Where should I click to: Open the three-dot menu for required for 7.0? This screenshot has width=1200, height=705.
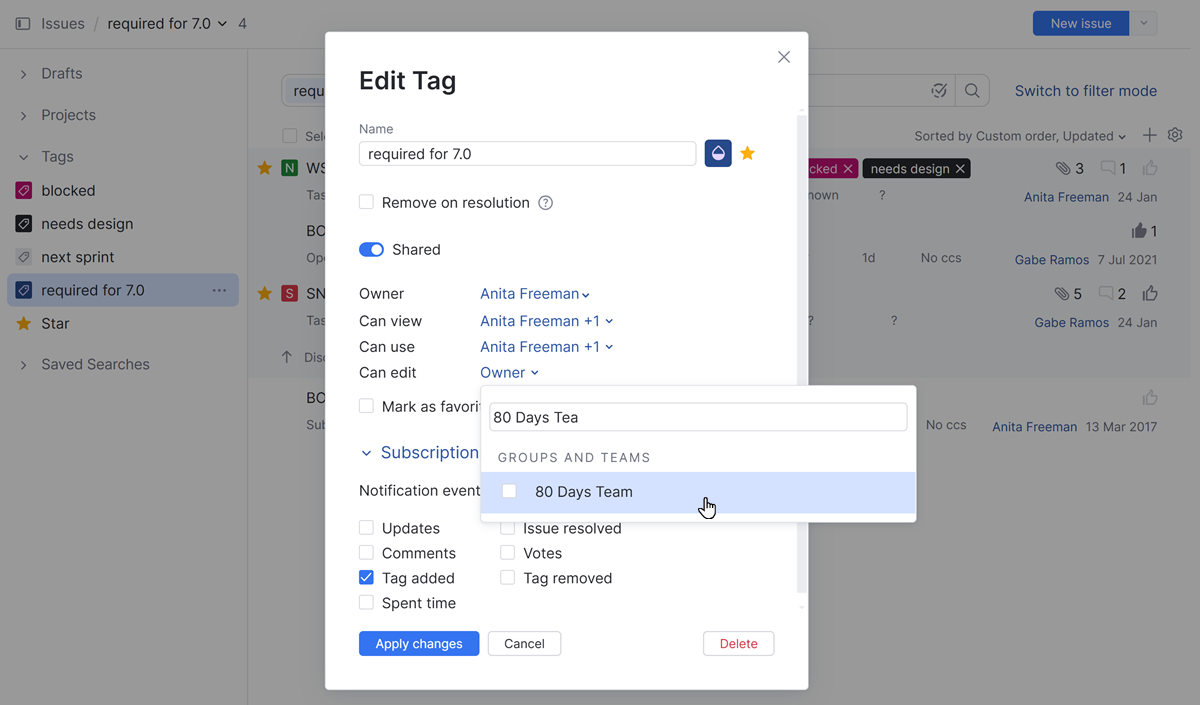(219, 291)
